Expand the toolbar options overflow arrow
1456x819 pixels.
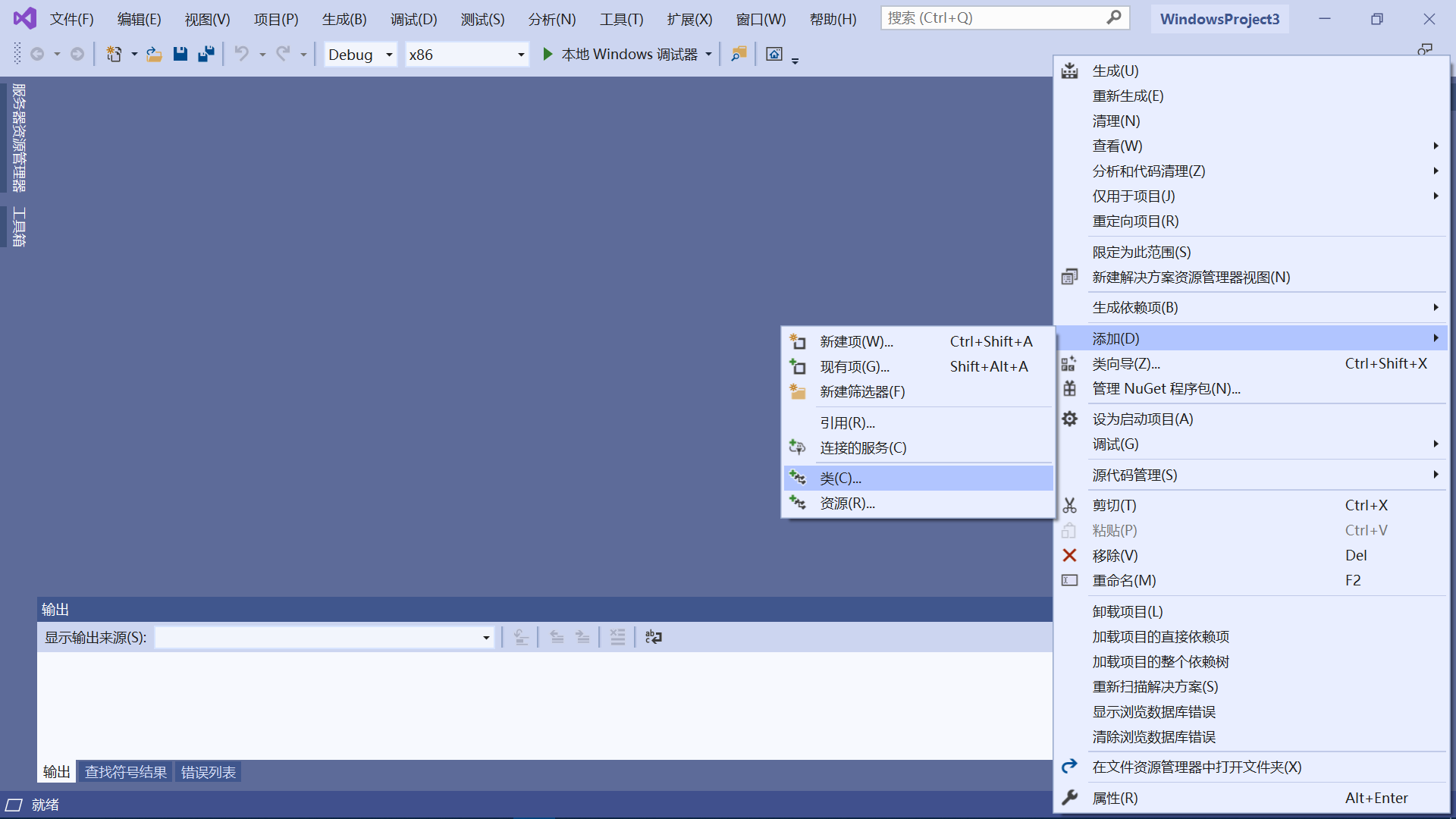click(795, 59)
